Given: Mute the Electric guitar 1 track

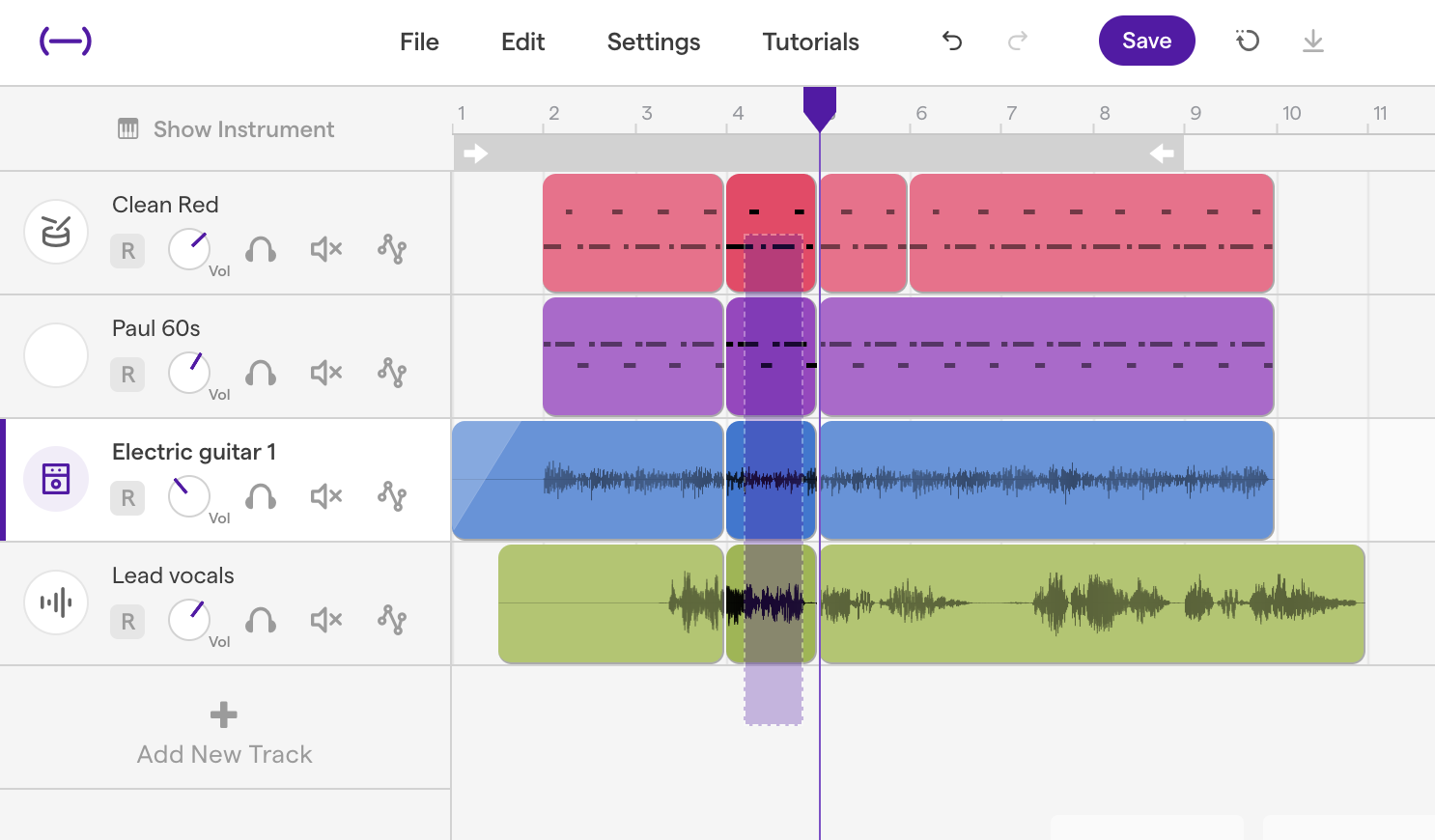Looking at the screenshot, I should click(x=326, y=496).
